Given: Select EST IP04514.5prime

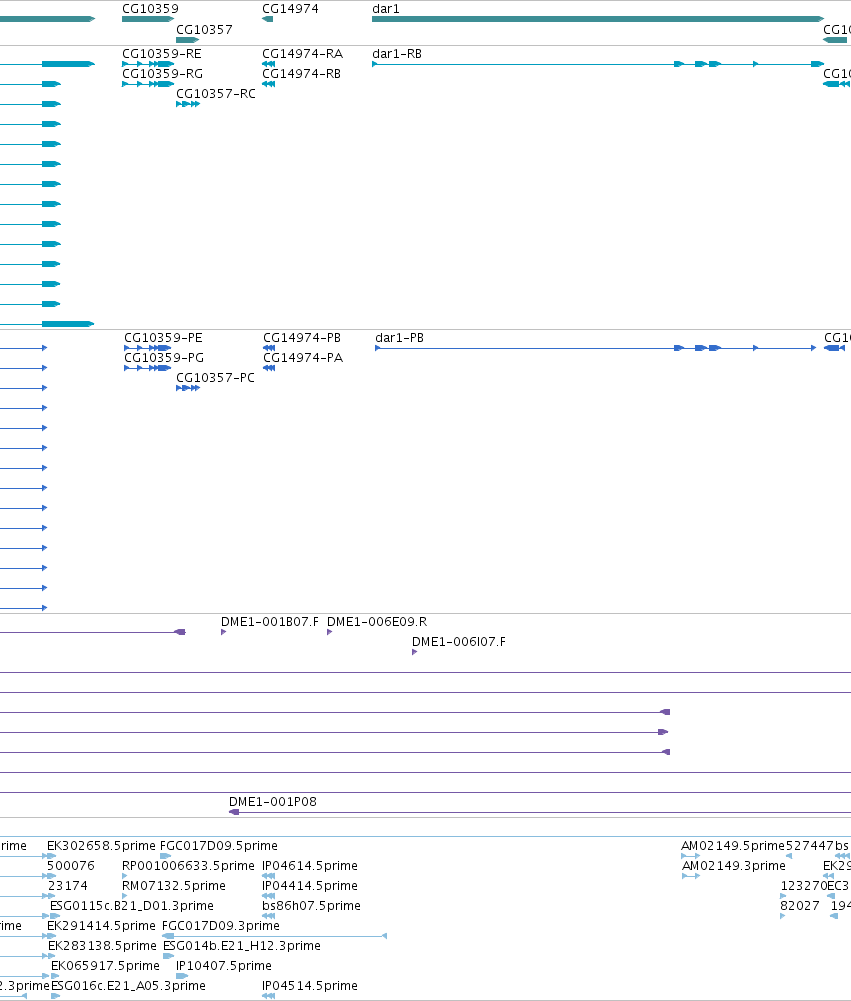Looking at the screenshot, I should tap(310, 986).
